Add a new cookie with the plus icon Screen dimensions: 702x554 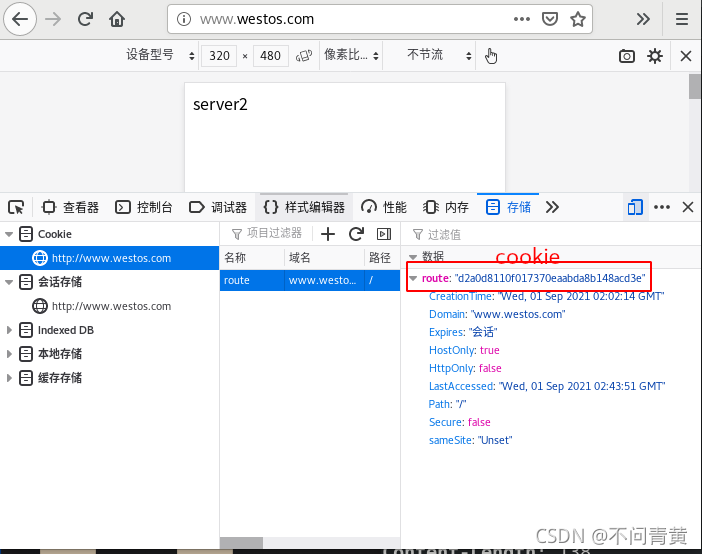tap(328, 234)
